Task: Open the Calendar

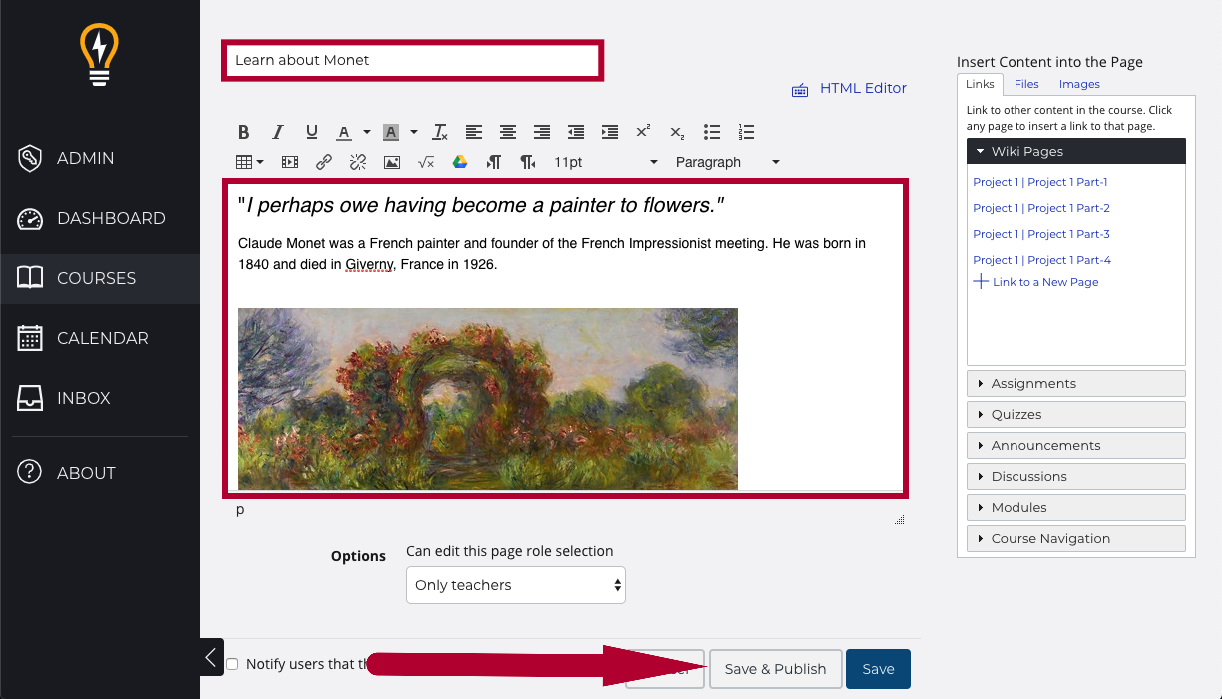Action: [x=100, y=338]
